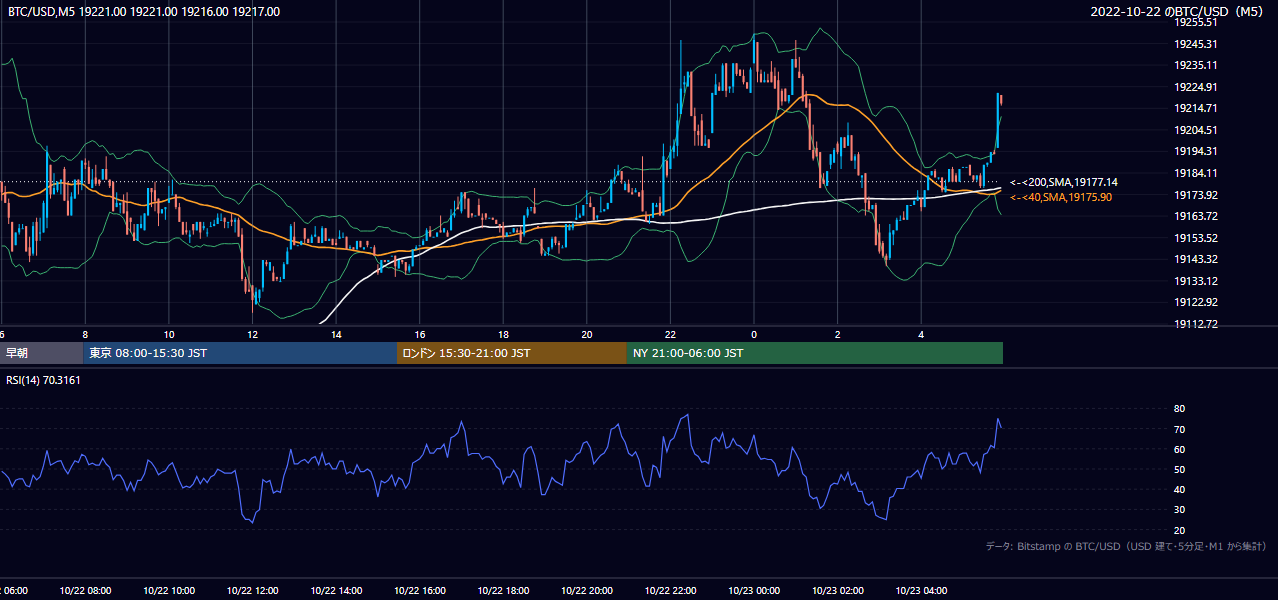Select the 19122.92 price axis label
The width and height of the screenshot is (1278, 600).
(x=1195, y=302)
